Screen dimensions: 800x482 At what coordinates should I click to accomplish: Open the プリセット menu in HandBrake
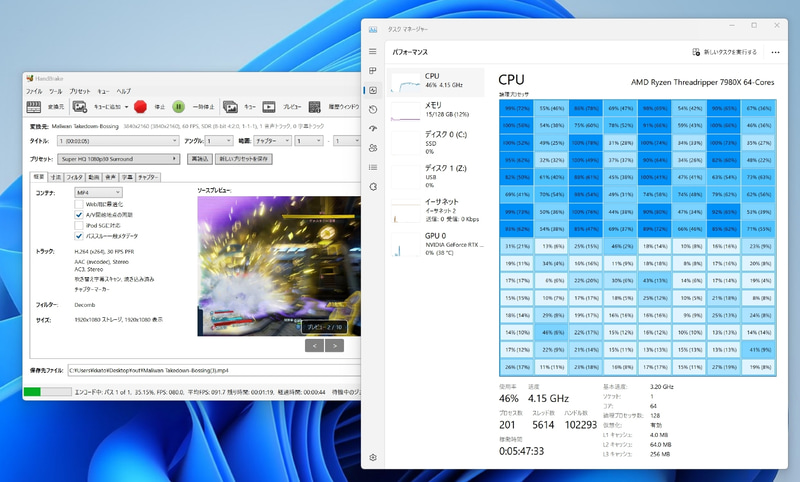click(80, 91)
